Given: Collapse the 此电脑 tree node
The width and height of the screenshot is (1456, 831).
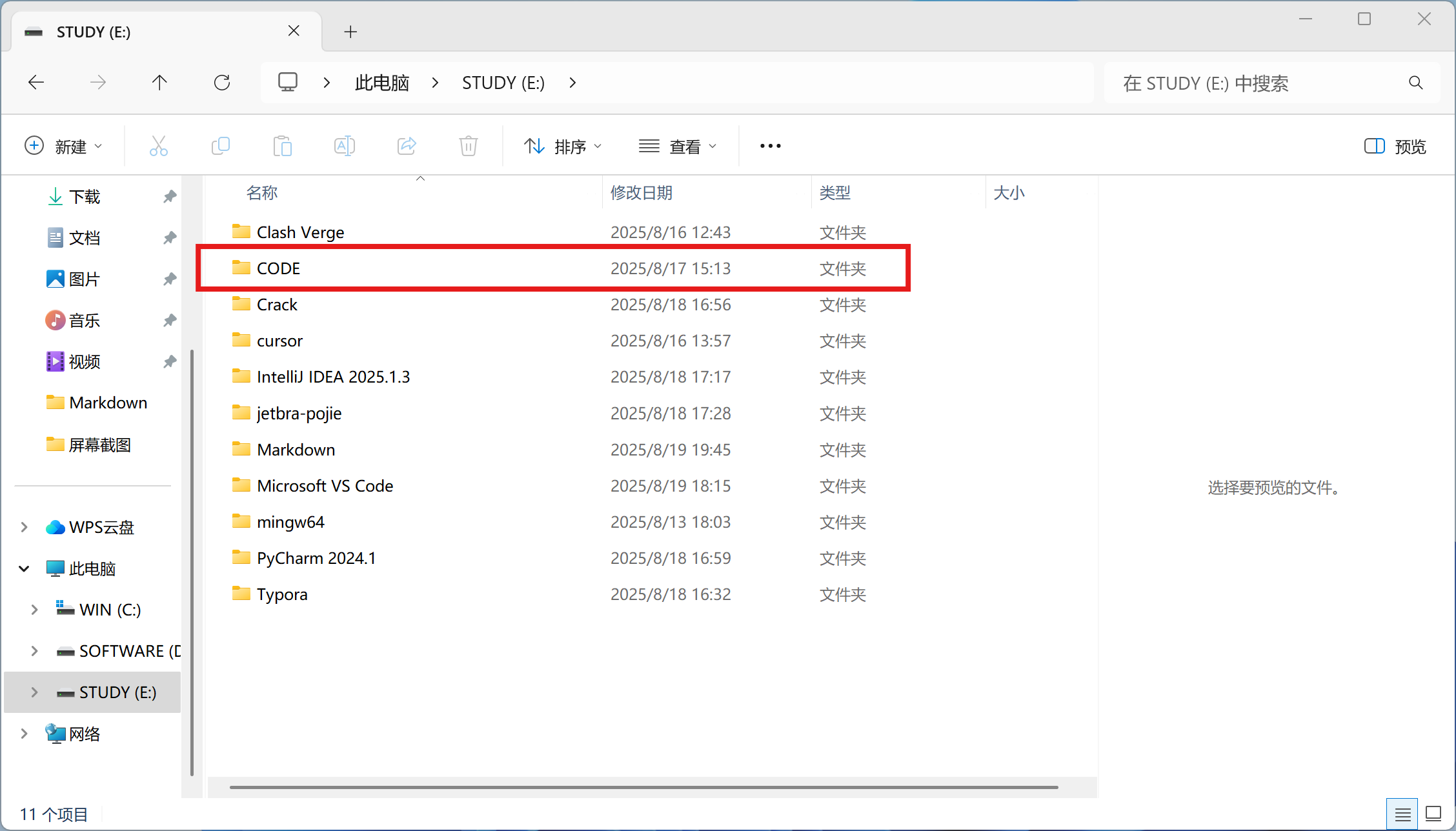Looking at the screenshot, I should pos(24,568).
